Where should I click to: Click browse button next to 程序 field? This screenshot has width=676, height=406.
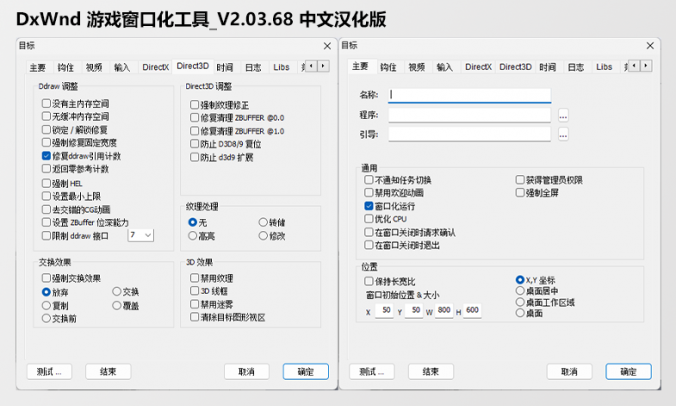[x=563, y=115]
